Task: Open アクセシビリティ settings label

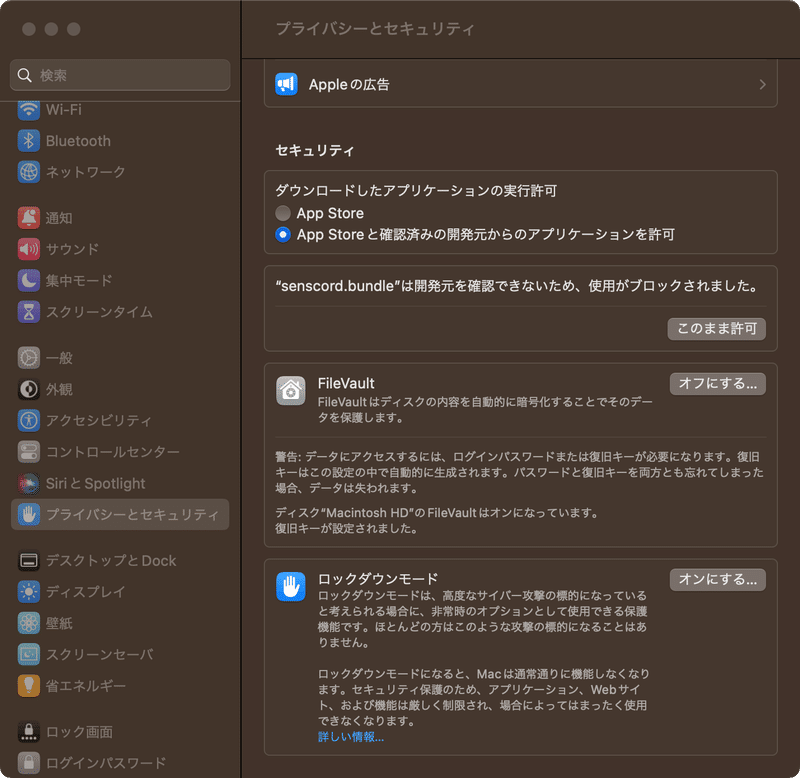Action: click(x=98, y=420)
